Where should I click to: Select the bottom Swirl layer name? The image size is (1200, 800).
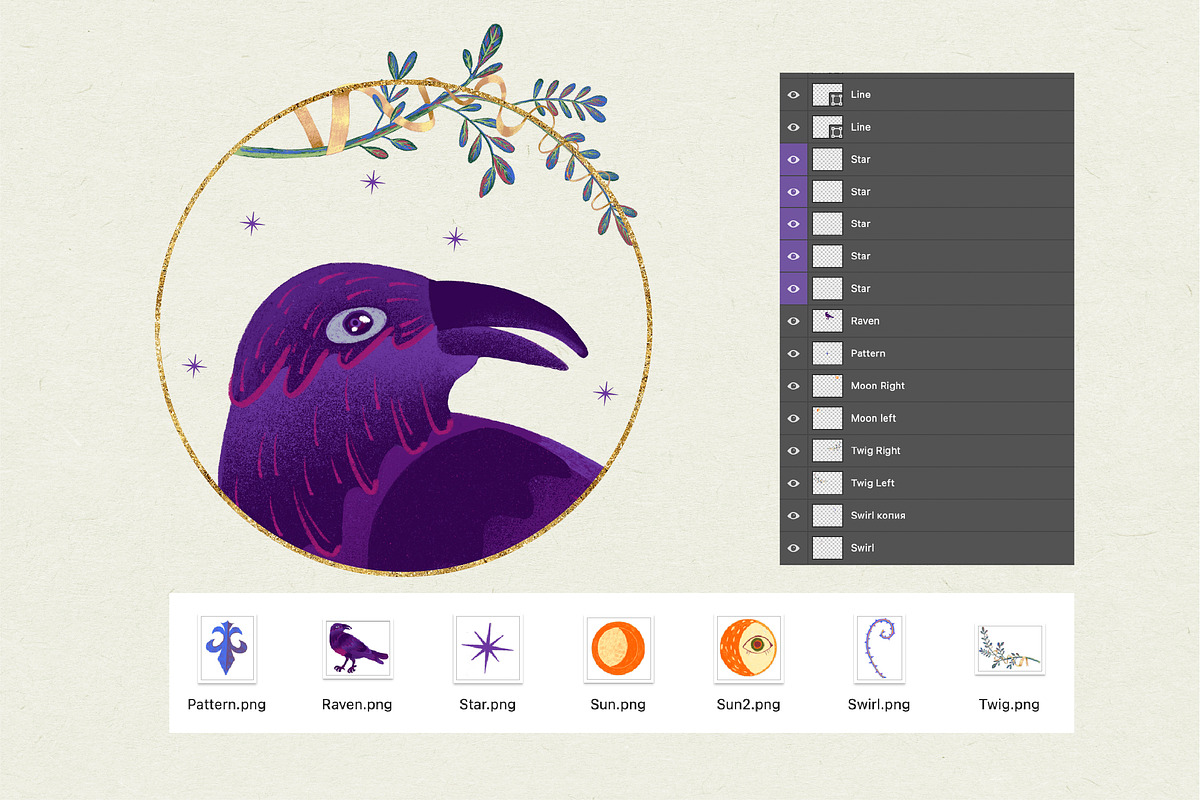pos(862,548)
